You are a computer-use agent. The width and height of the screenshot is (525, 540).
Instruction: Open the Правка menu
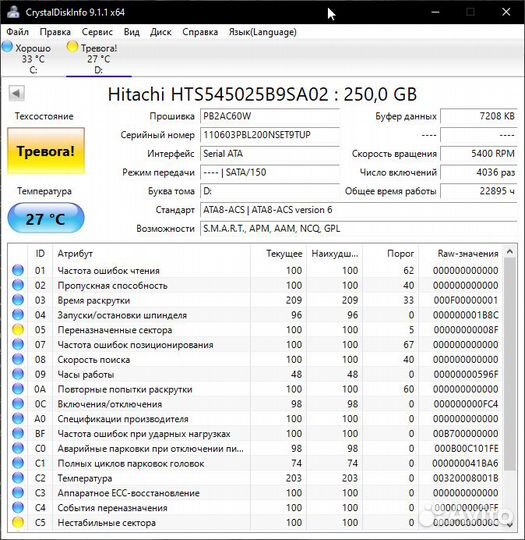[x=55, y=32]
